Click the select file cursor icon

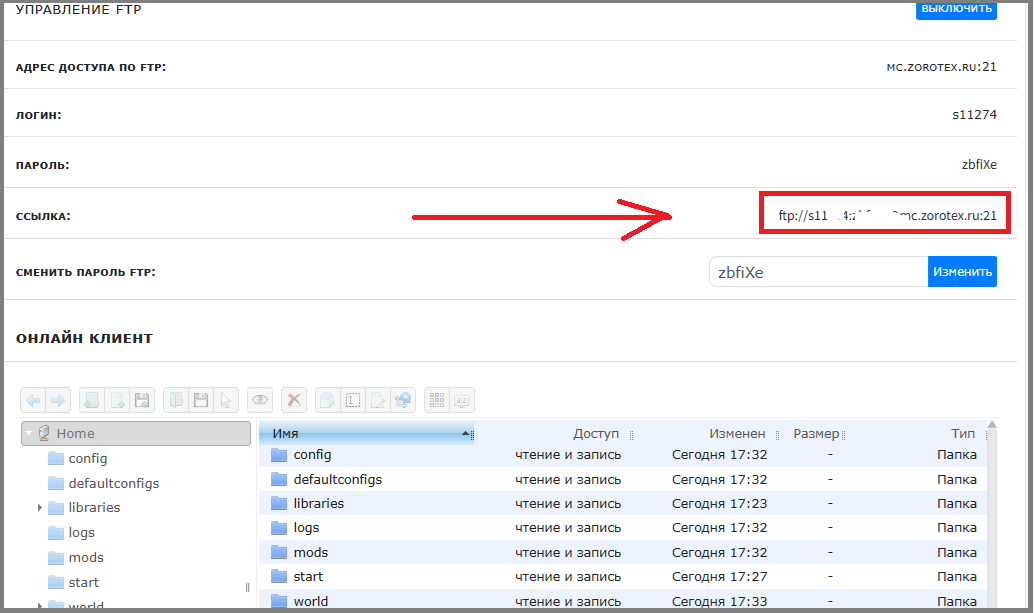pos(226,400)
